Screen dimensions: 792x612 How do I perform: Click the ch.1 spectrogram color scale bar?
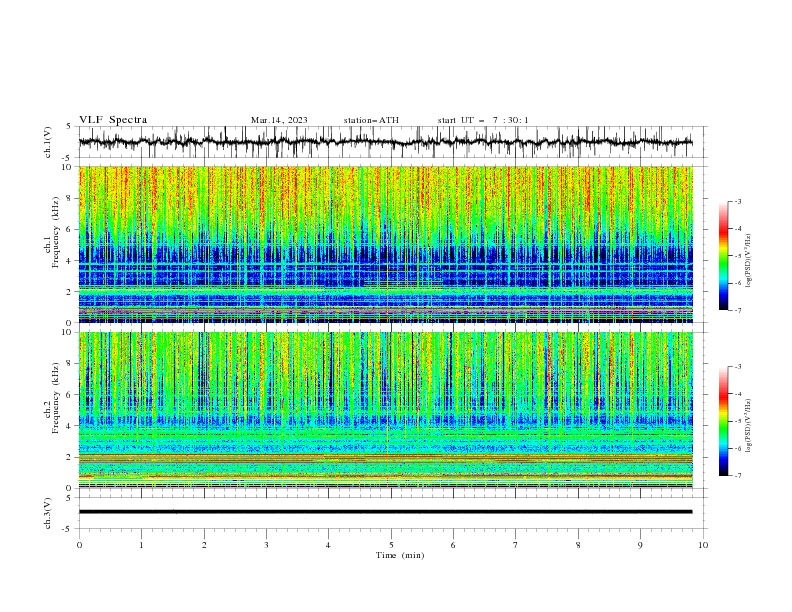[x=723, y=256]
